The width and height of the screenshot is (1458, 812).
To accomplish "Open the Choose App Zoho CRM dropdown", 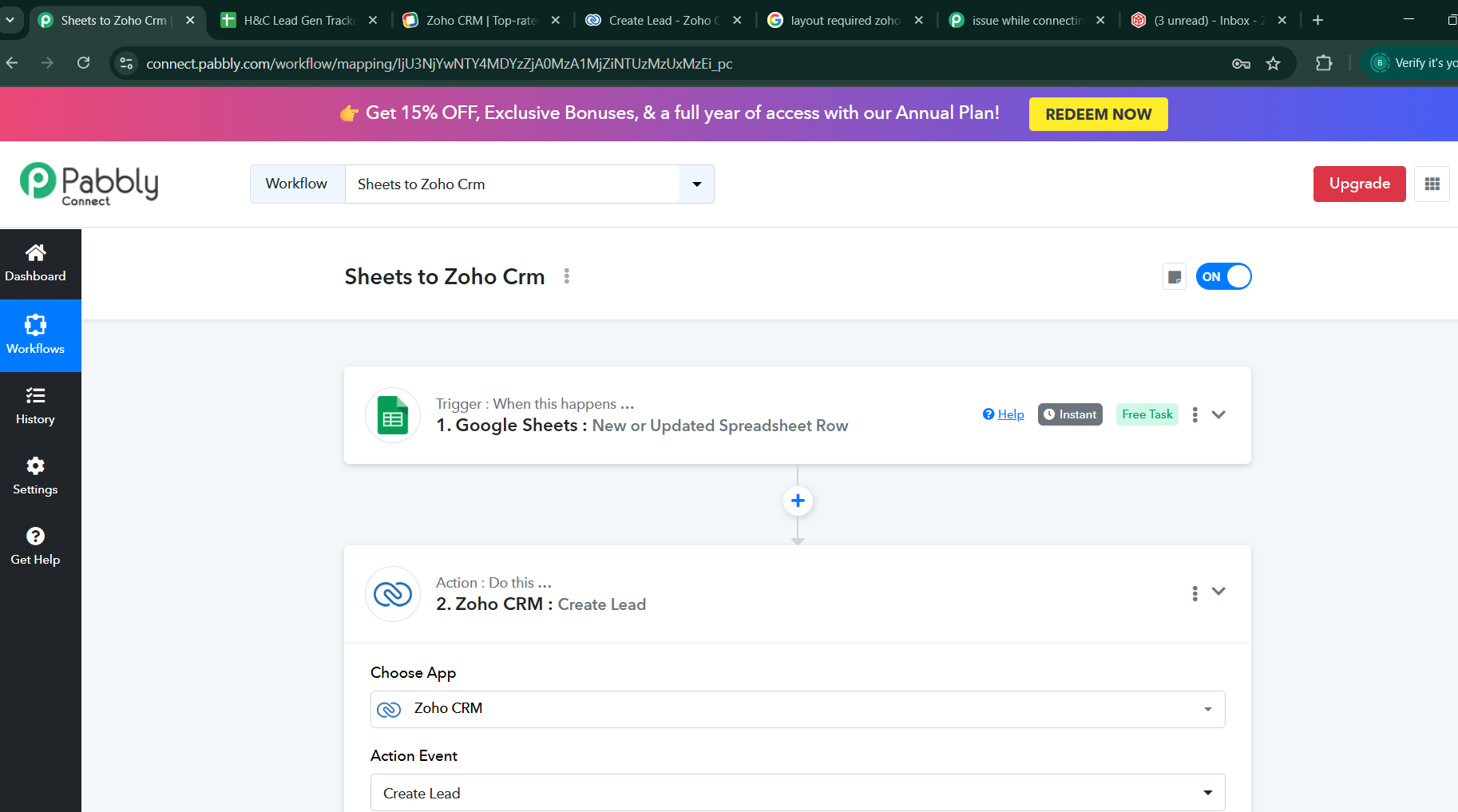I will (798, 709).
